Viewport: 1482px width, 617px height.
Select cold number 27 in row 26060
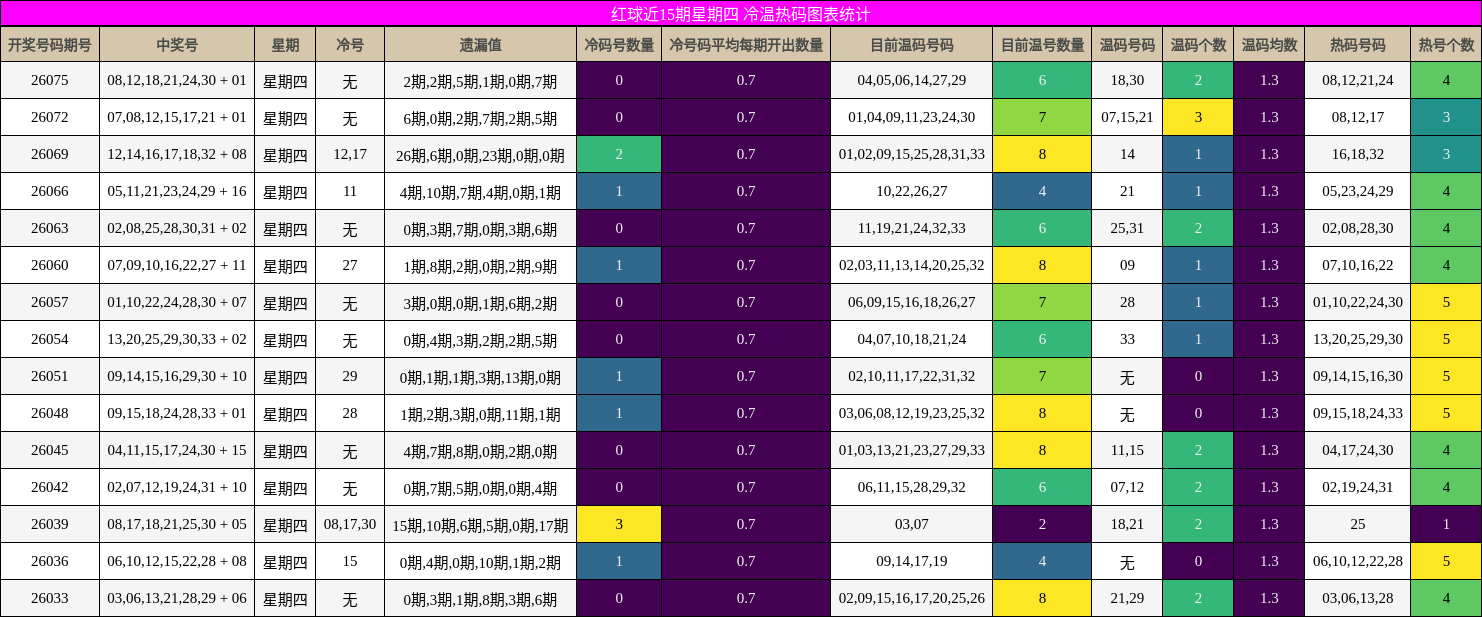click(x=350, y=265)
